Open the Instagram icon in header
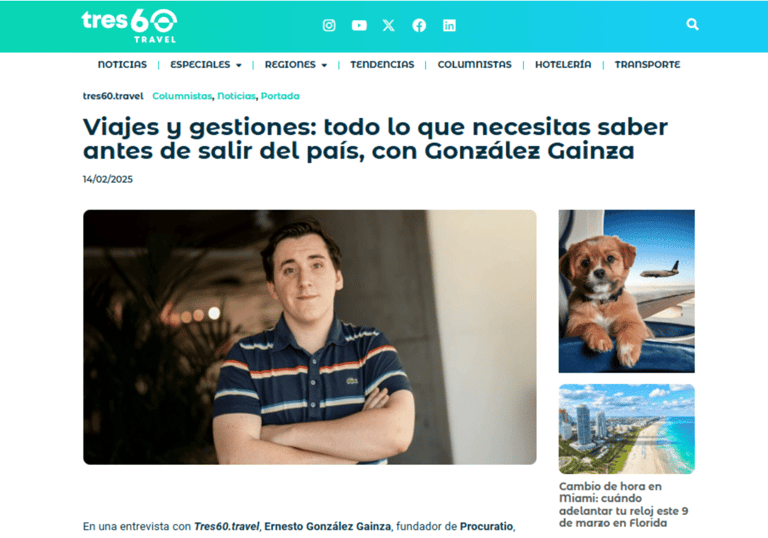 point(329,25)
